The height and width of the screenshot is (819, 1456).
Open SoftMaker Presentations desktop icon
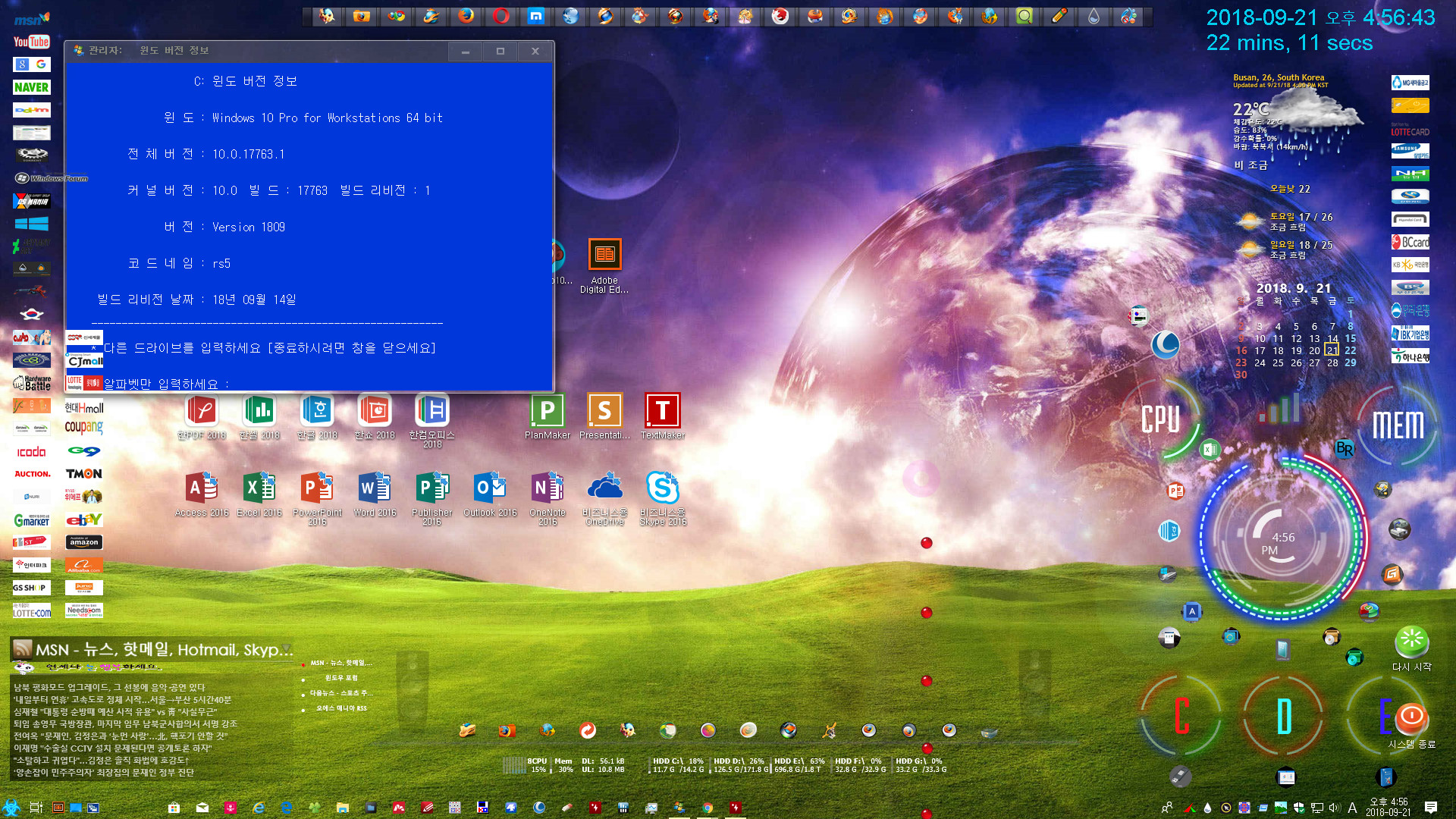tap(604, 417)
